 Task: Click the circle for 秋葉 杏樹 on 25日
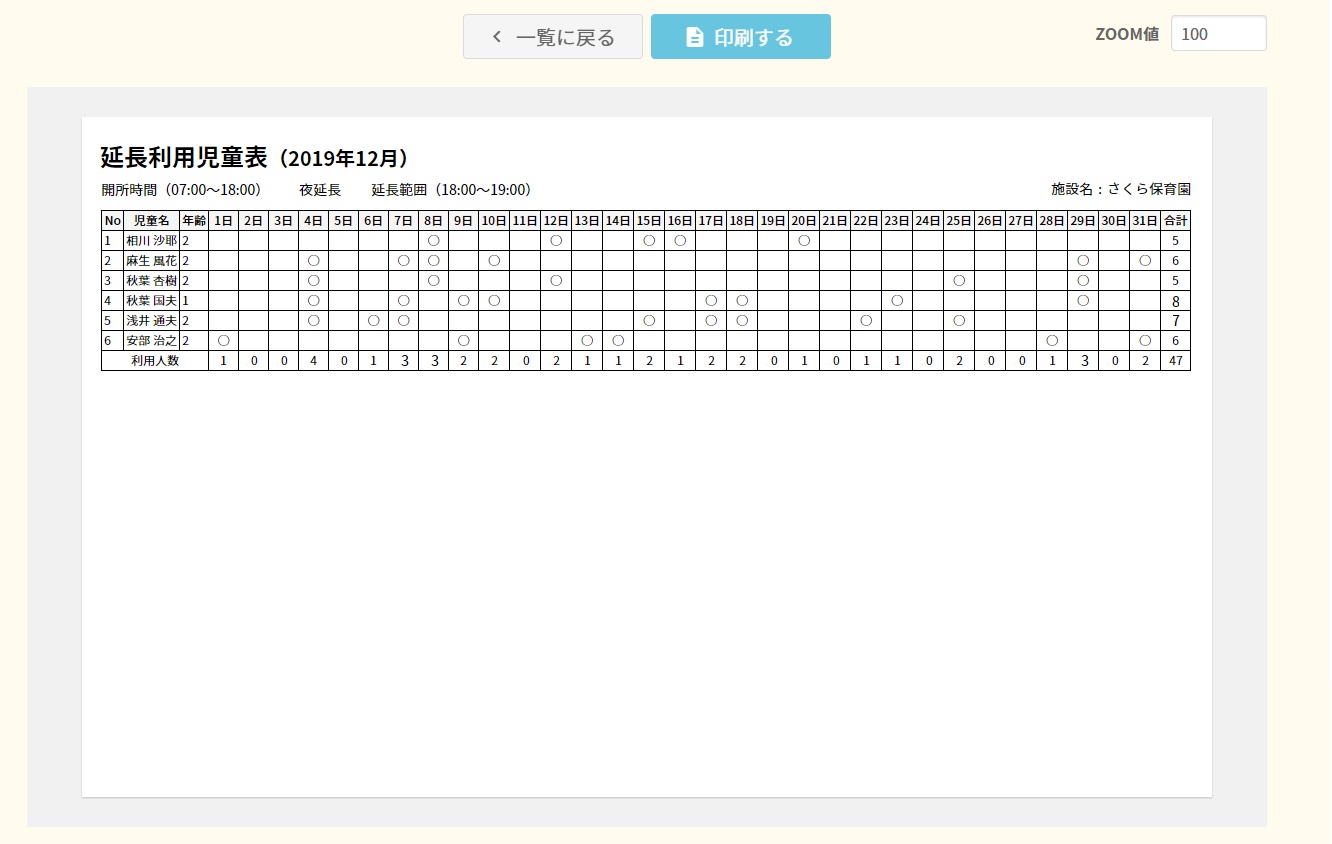(959, 281)
